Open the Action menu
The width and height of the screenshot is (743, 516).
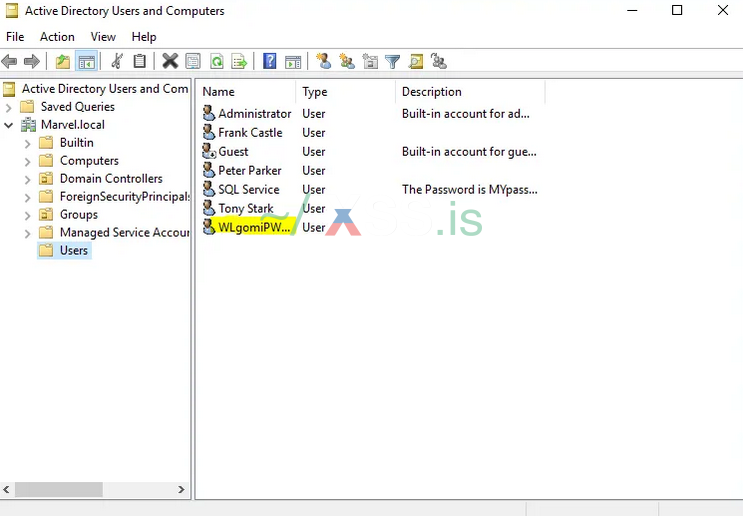57,37
